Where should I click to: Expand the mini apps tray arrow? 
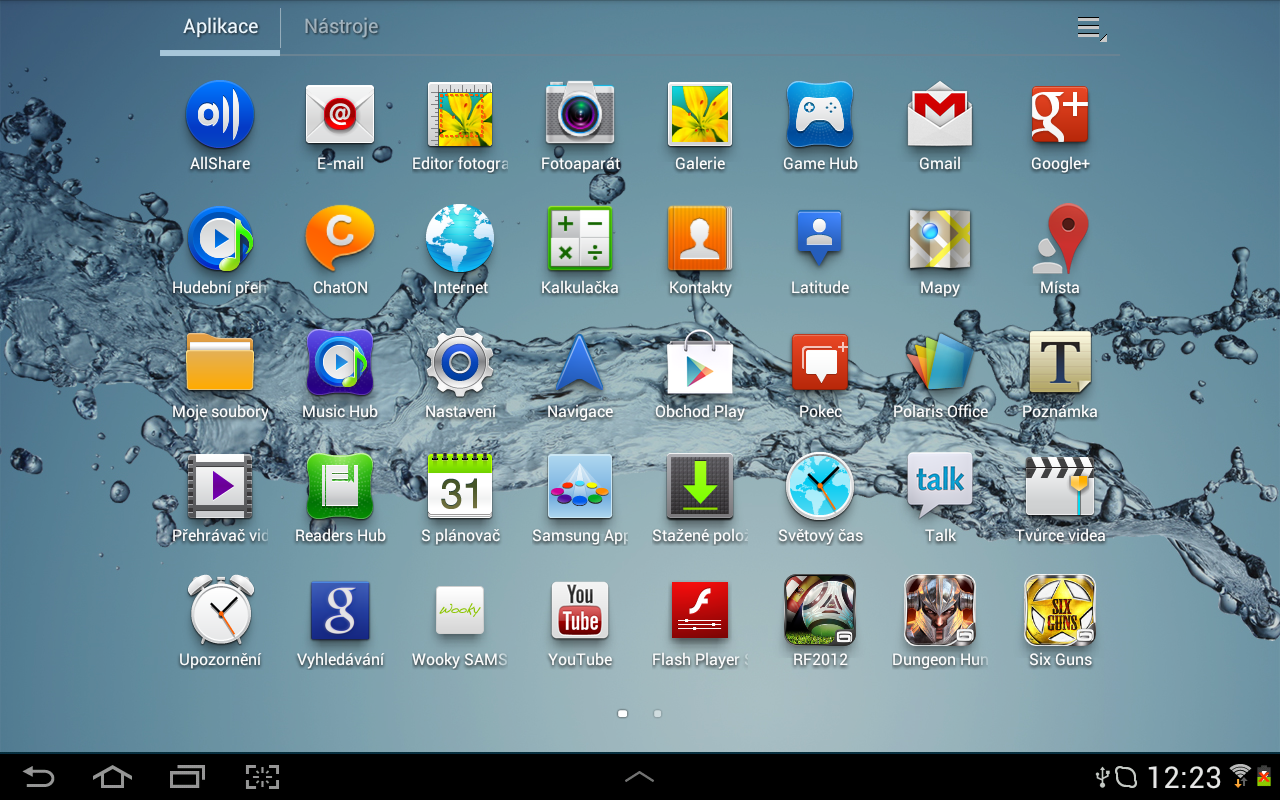(639, 776)
